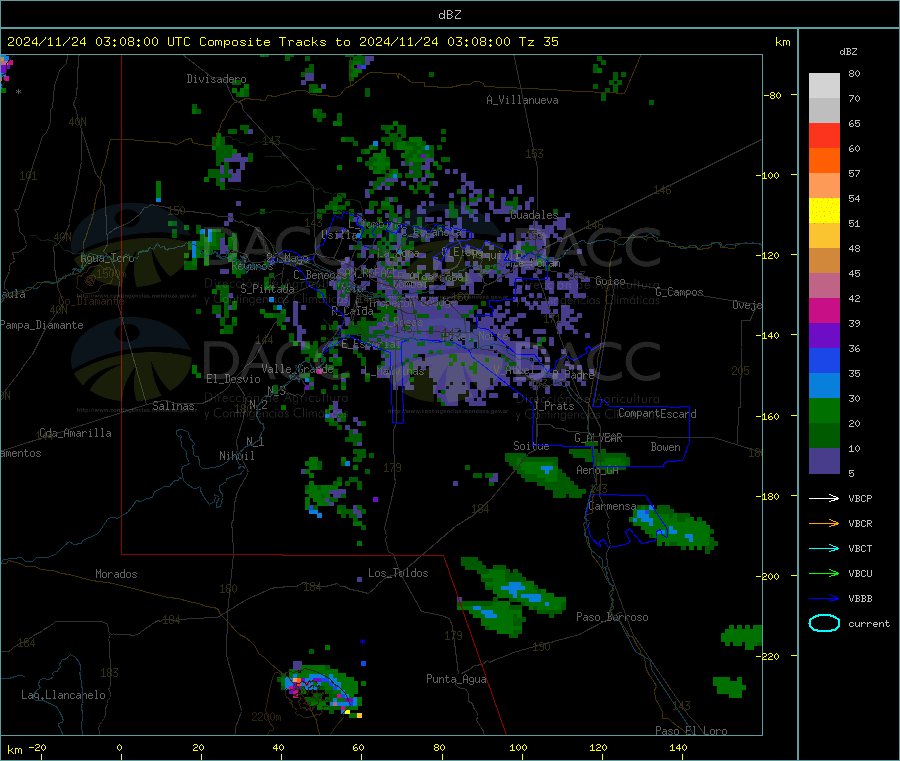Pick the magenta 39-42 dBZ color swatch

pyautogui.click(x=824, y=310)
